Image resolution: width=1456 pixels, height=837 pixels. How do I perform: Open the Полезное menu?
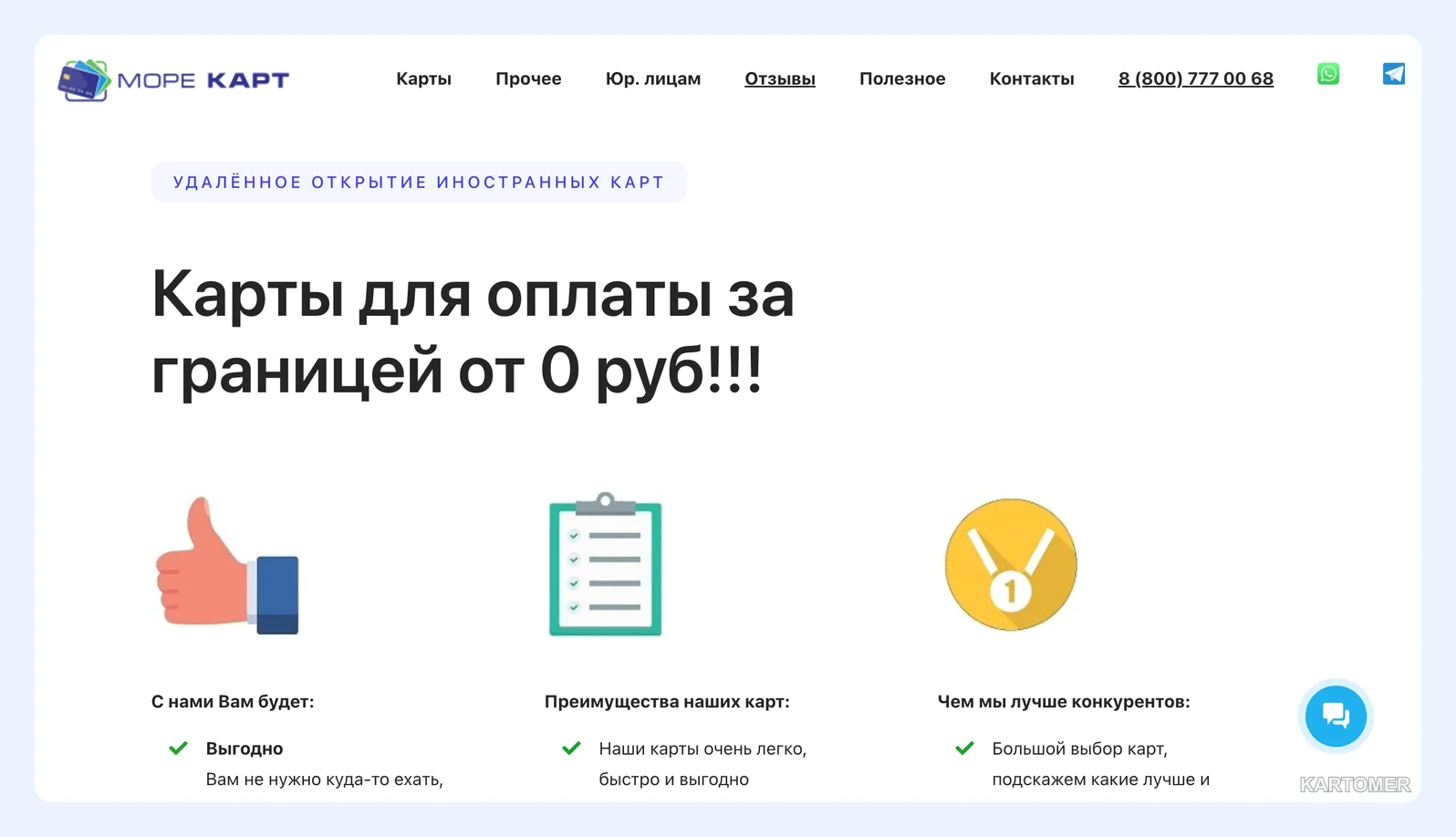pos(902,78)
